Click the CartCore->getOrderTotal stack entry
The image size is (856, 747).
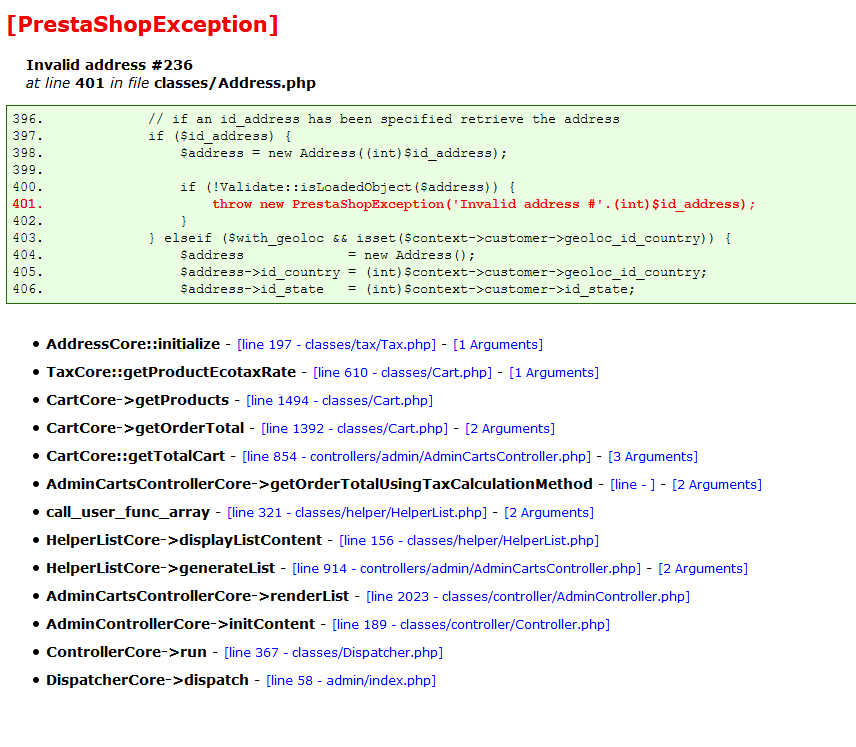145,428
